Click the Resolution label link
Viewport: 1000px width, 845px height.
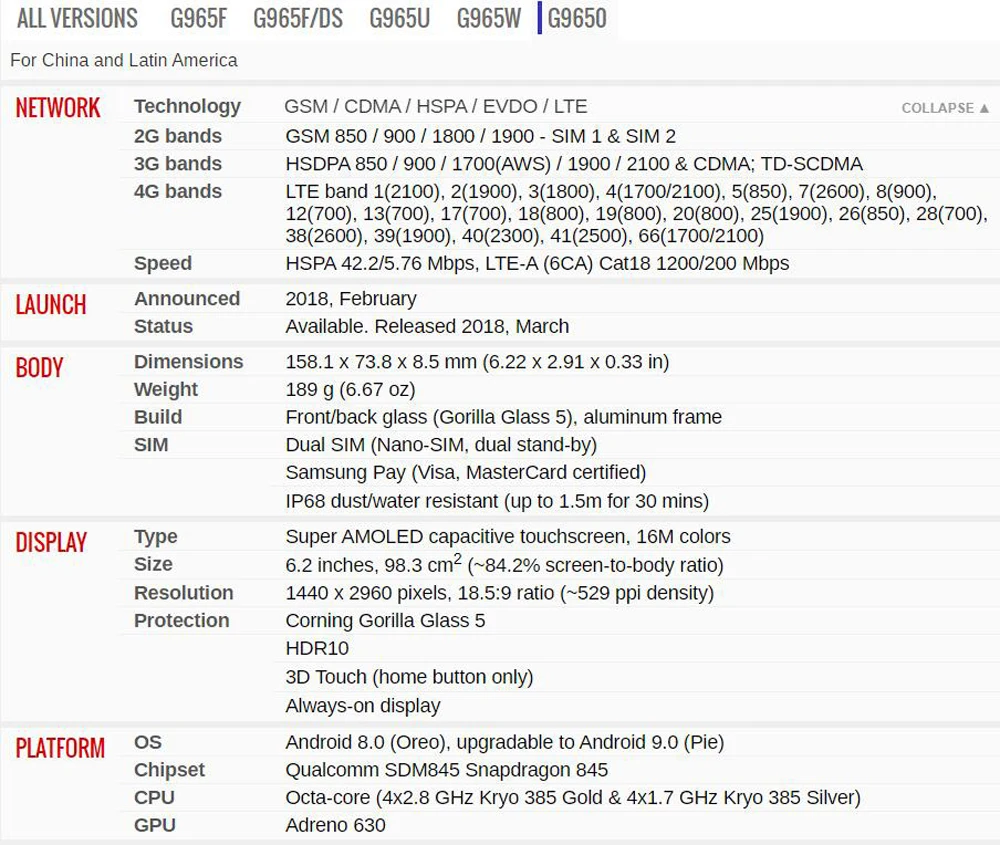pyautogui.click(x=184, y=593)
